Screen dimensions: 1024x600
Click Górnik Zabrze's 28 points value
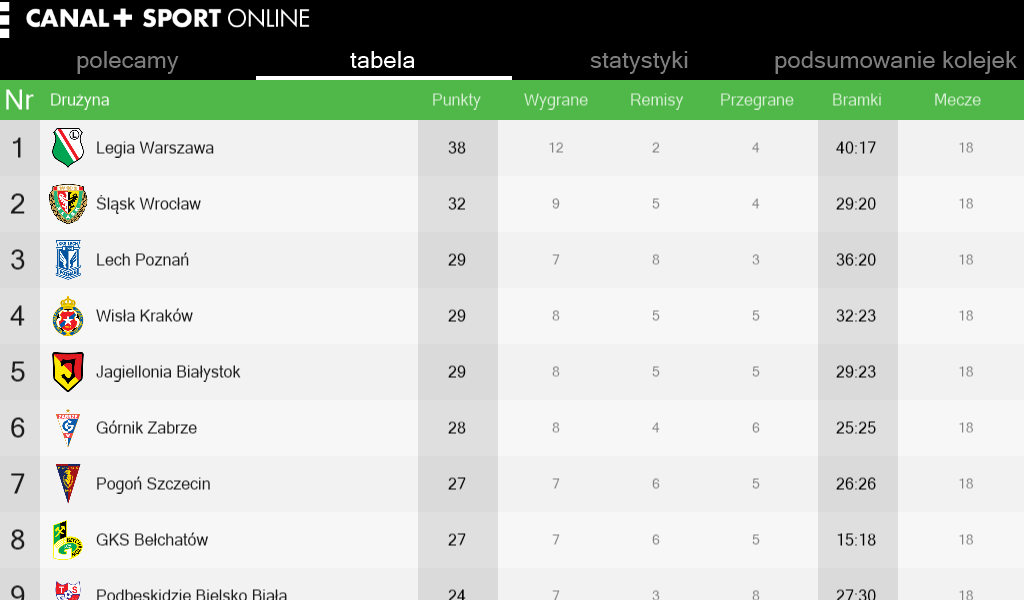pyautogui.click(x=457, y=428)
